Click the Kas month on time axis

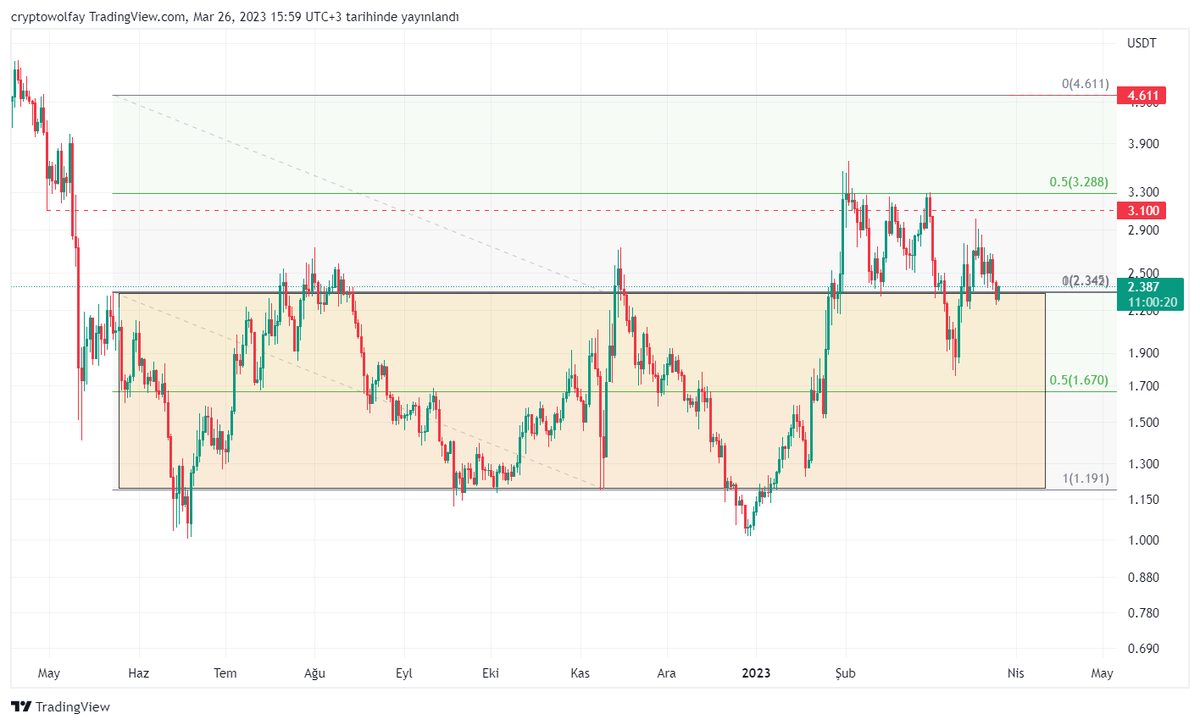579,673
